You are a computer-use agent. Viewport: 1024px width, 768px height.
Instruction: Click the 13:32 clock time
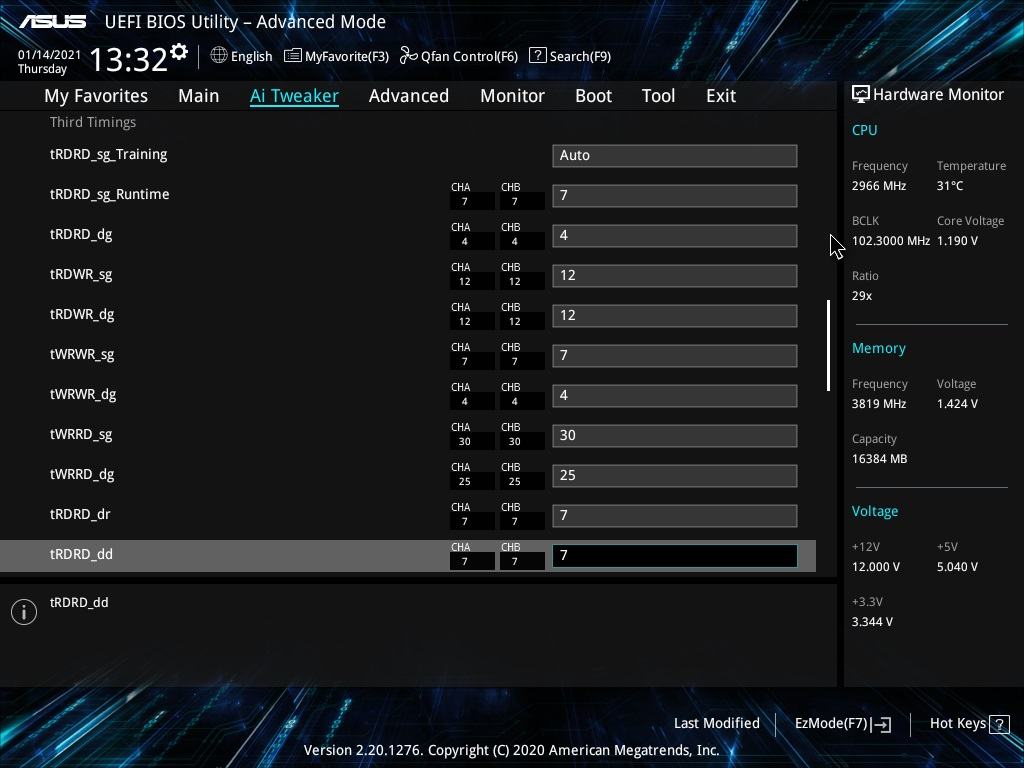pos(129,59)
